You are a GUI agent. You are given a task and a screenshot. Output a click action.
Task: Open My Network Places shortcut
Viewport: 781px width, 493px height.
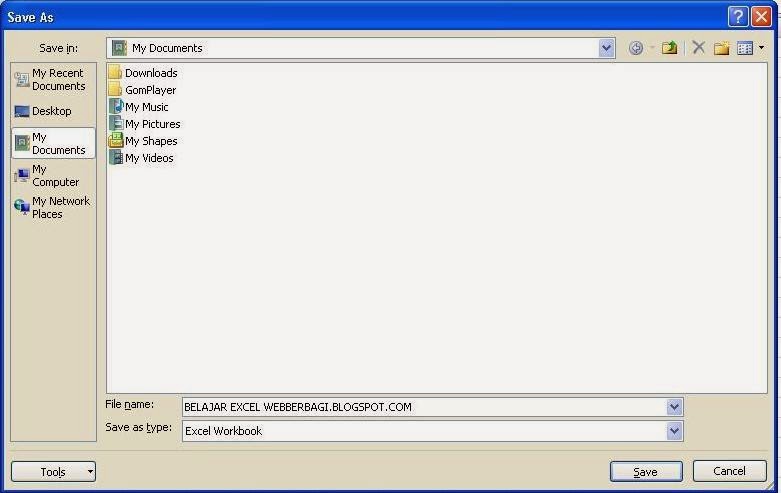[53, 207]
